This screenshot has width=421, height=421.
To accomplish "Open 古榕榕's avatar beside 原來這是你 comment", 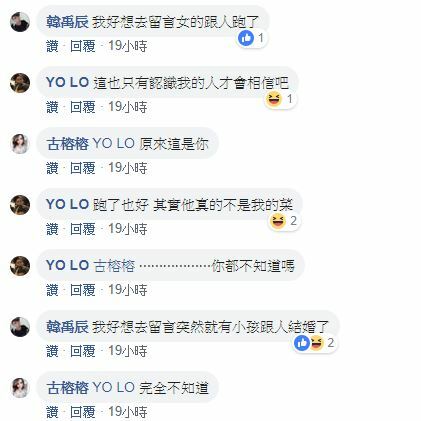I will [20, 144].
